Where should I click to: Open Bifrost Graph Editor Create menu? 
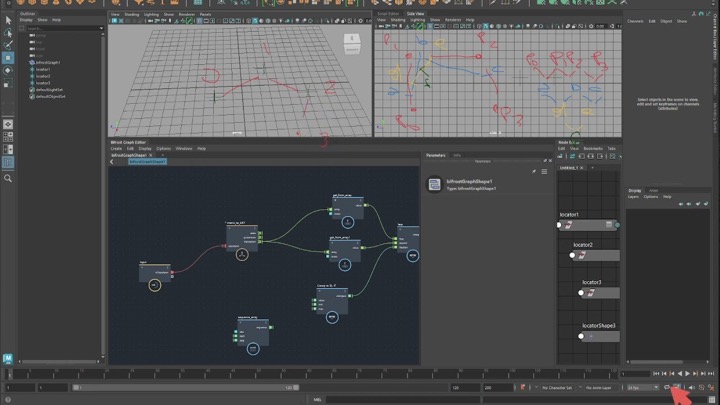[x=116, y=149]
